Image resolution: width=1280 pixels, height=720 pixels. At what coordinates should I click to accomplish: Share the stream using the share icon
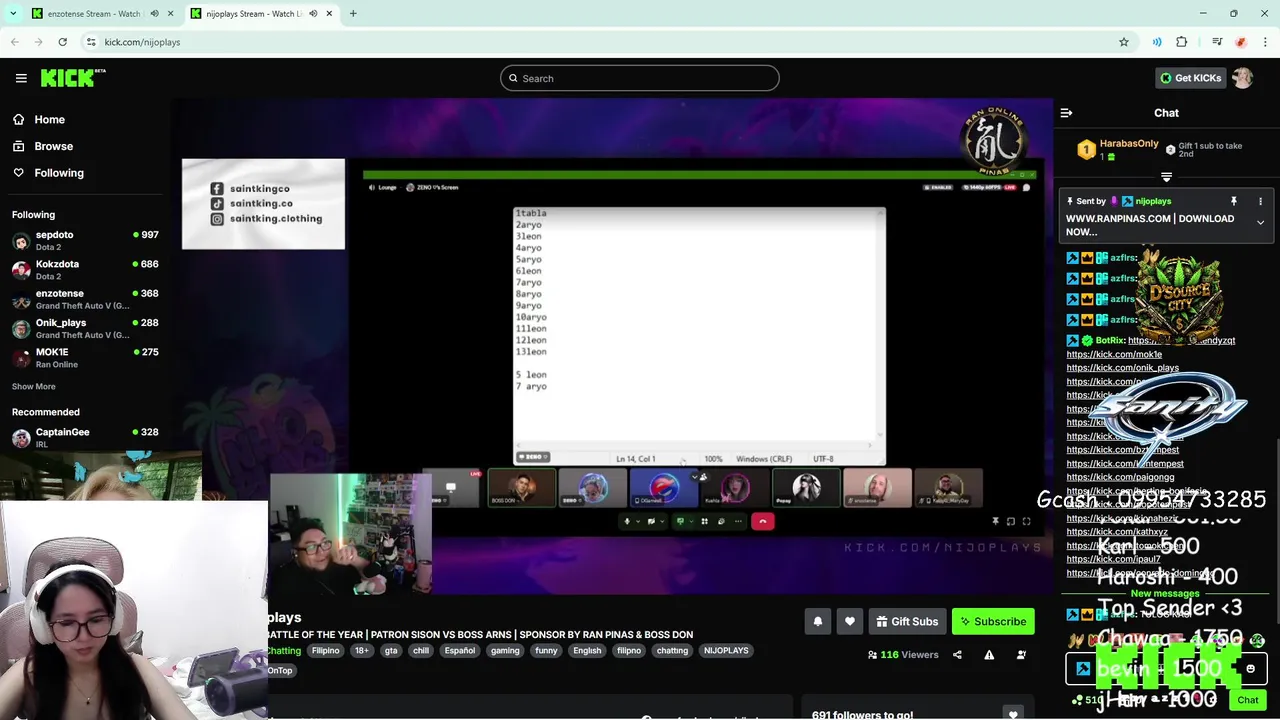957,655
